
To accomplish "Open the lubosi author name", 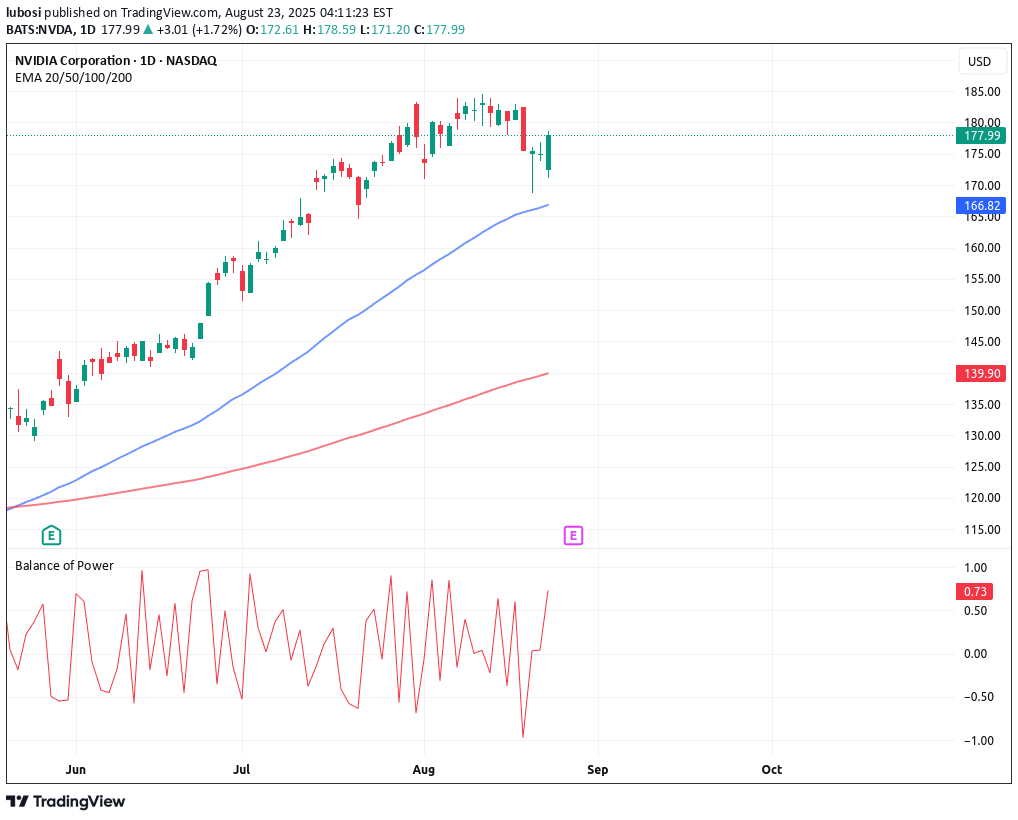I will pos(23,12).
